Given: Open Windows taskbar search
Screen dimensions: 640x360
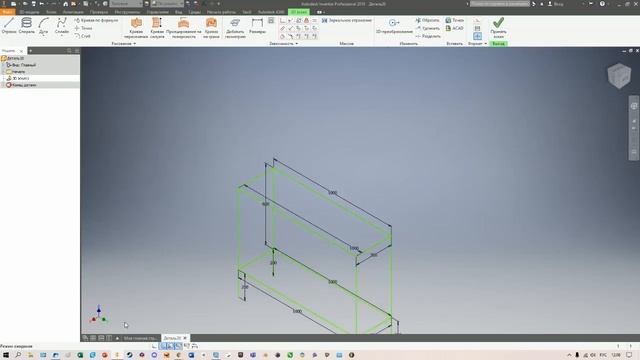Looking at the screenshot, I should [x=18, y=355].
